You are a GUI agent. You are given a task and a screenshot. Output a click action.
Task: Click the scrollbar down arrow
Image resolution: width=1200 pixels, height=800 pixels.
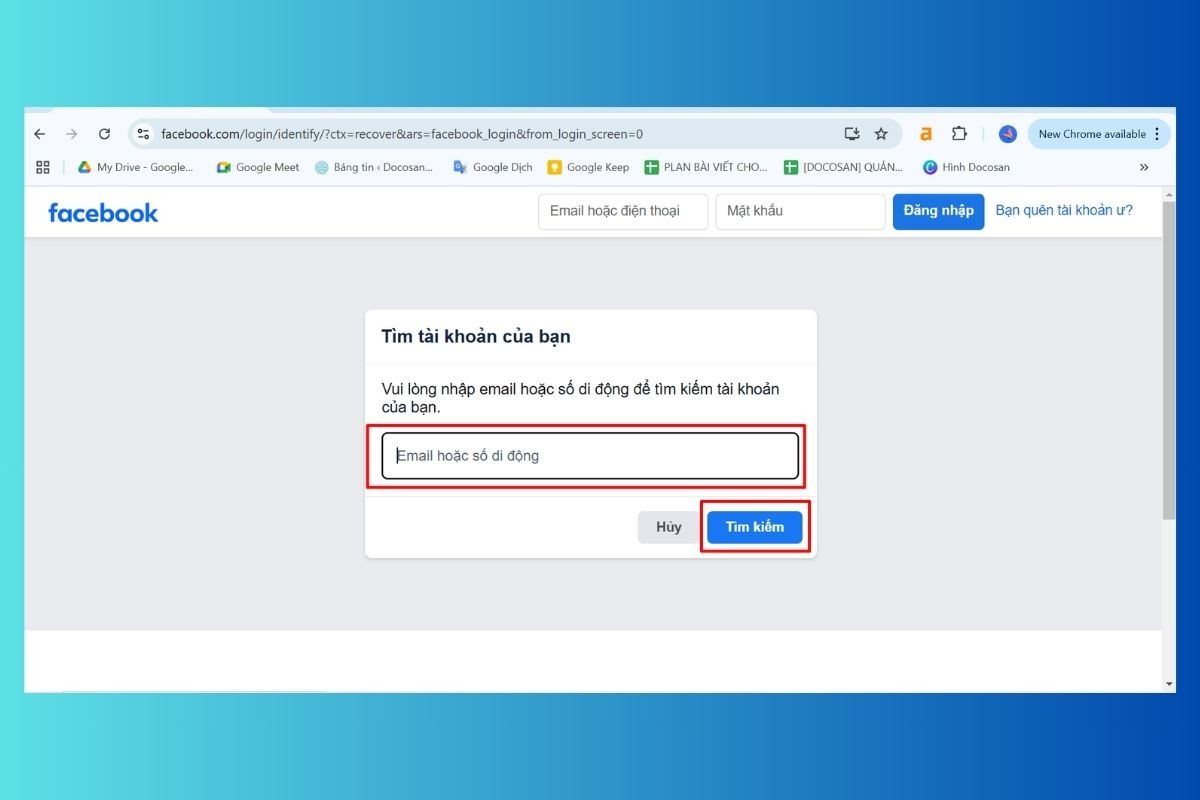(x=1169, y=685)
